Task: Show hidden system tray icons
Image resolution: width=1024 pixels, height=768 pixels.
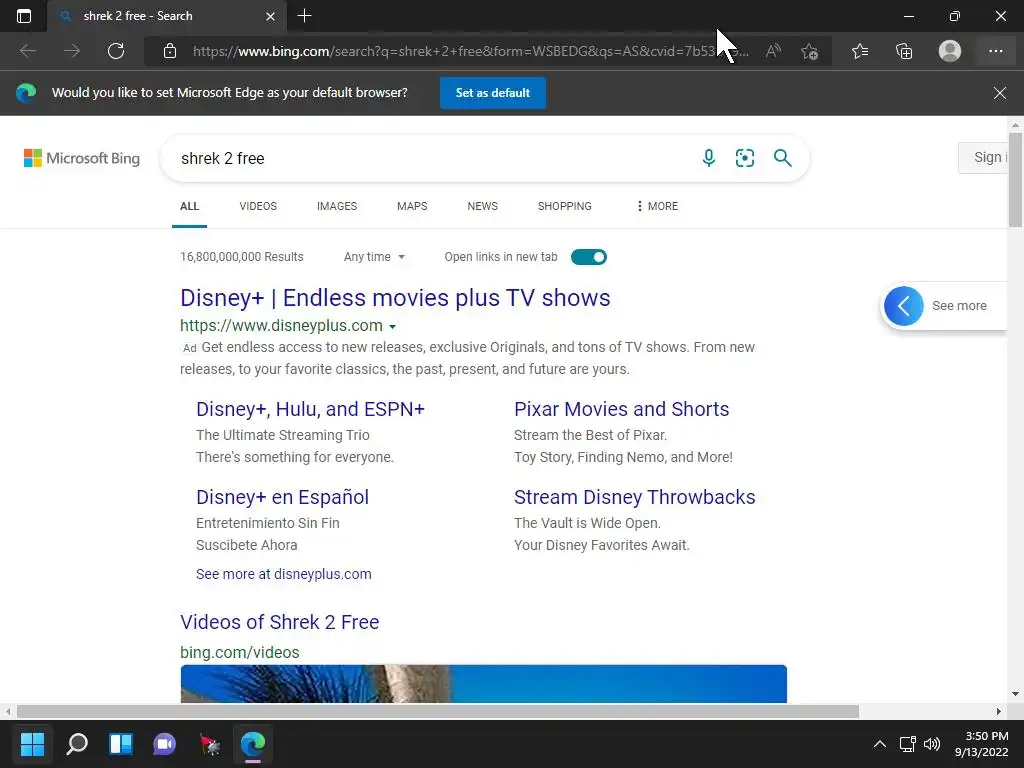Action: click(x=880, y=744)
